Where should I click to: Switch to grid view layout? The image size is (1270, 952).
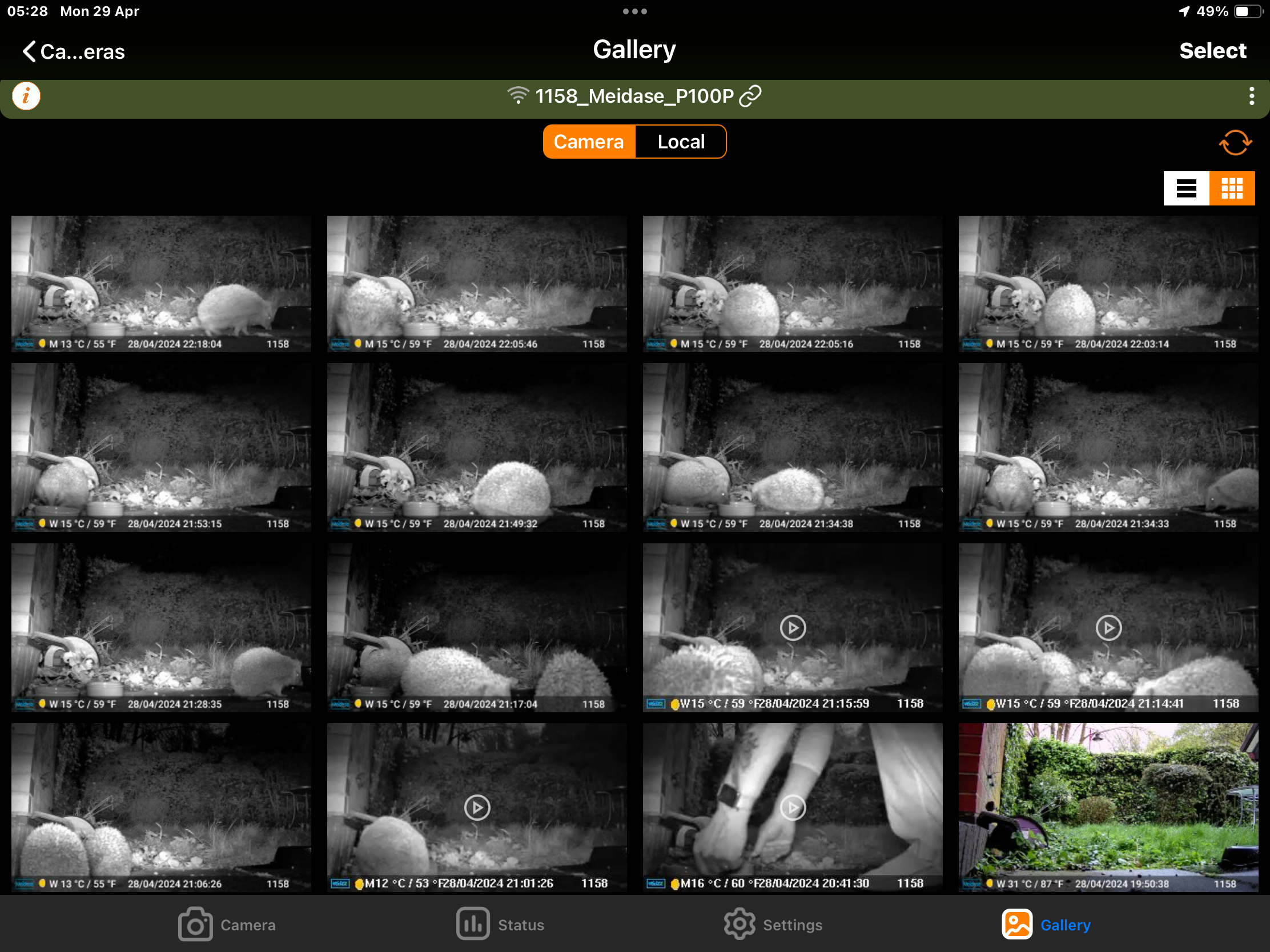pyautogui.click(x=1232, y=188)
